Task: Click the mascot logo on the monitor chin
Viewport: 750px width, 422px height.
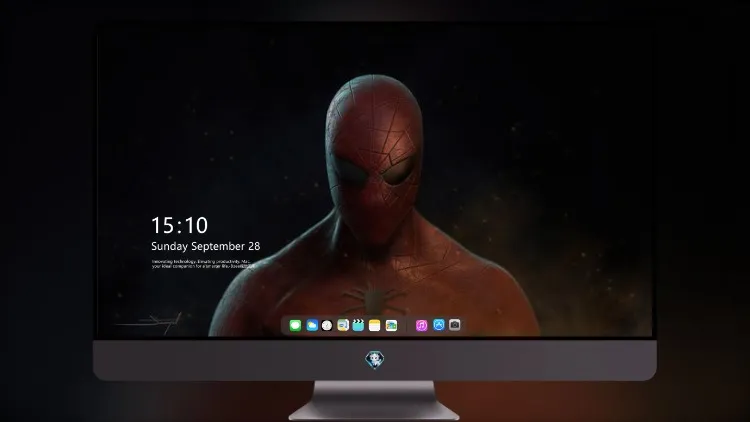Action: point(375,360)
